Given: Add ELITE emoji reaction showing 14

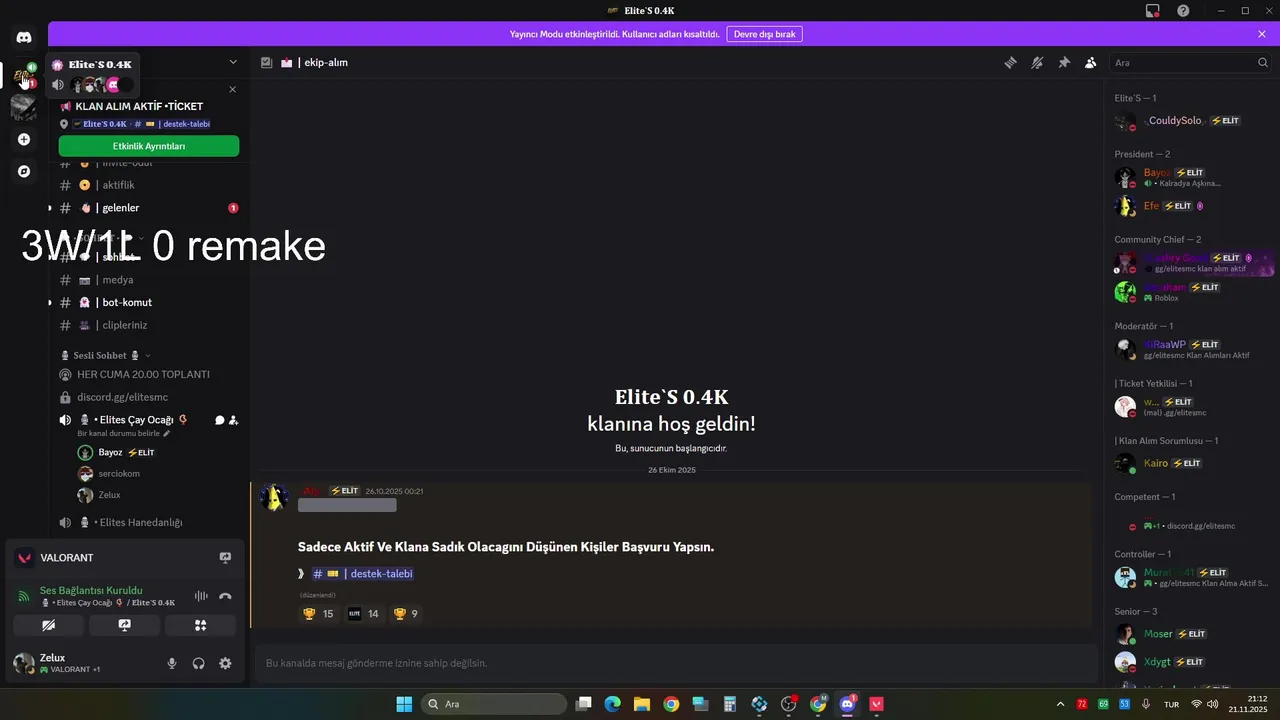Looking at the screenshot, I should (x=364, y=614).
